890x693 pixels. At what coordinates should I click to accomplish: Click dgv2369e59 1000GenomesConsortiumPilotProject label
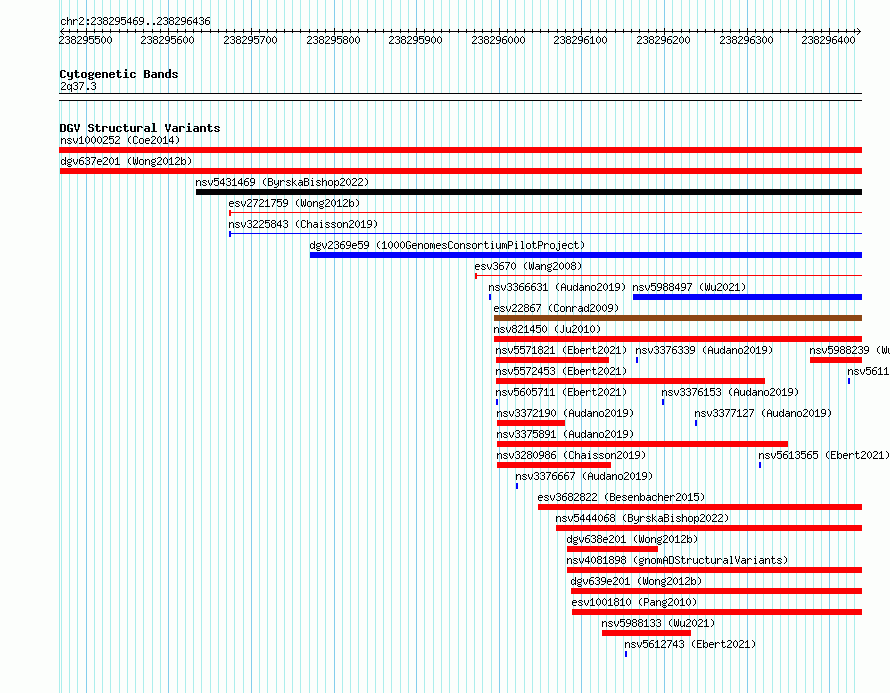pos(447,245)
